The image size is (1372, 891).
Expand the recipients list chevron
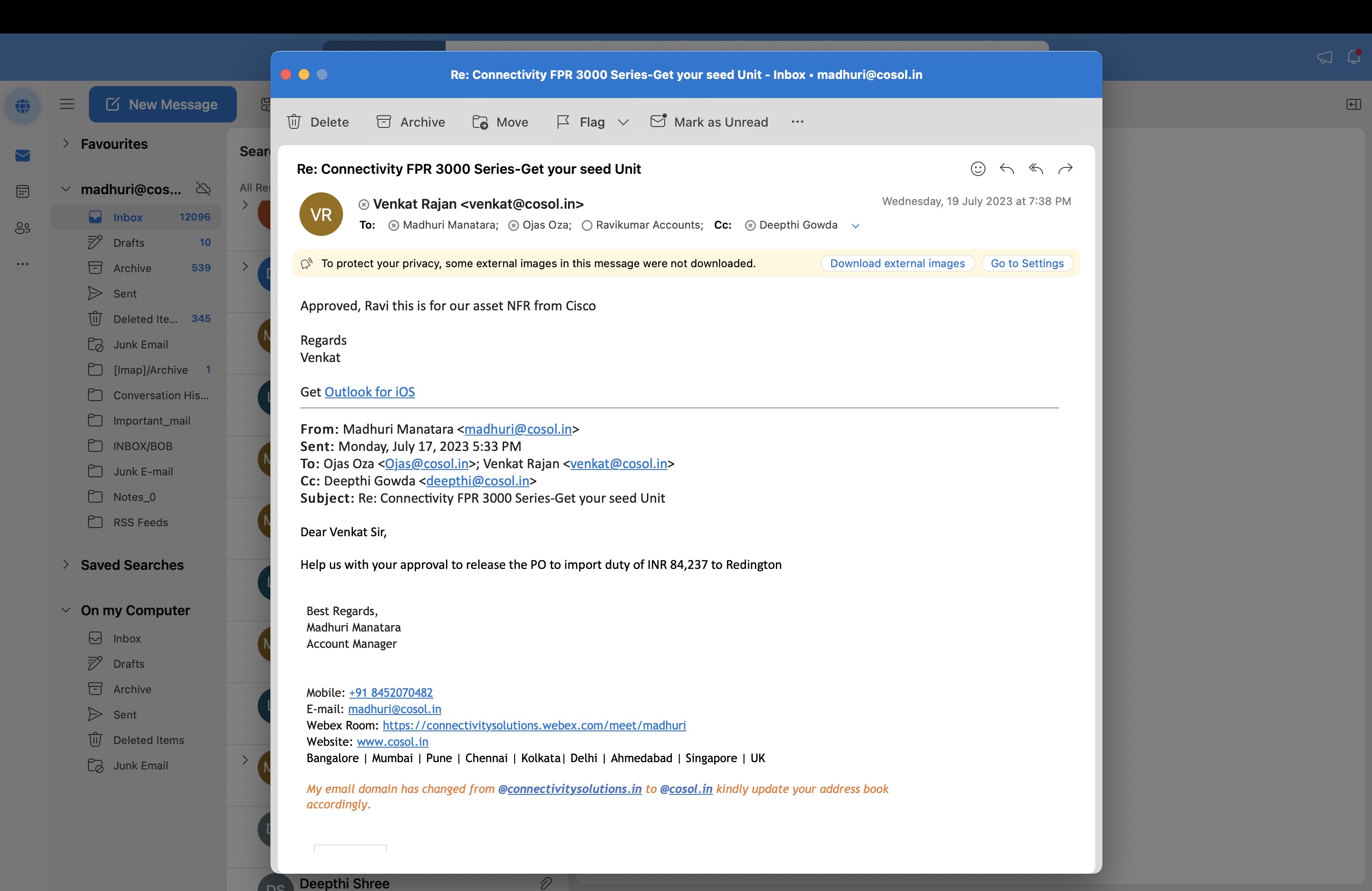[x=856, y=226]
